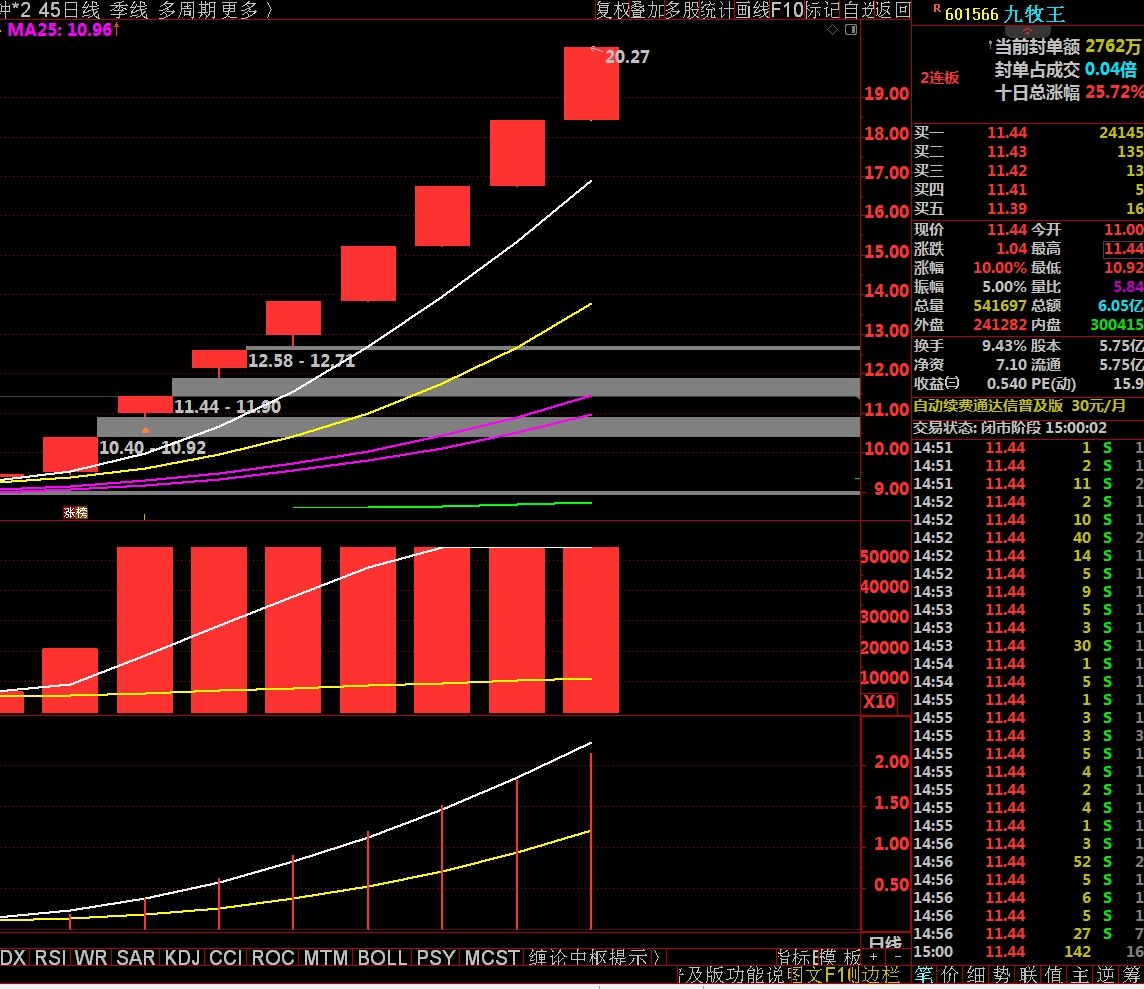The height and width of the screenshot is (989, 1144).
Task: Click the 模板 template button
Action: 840,957
